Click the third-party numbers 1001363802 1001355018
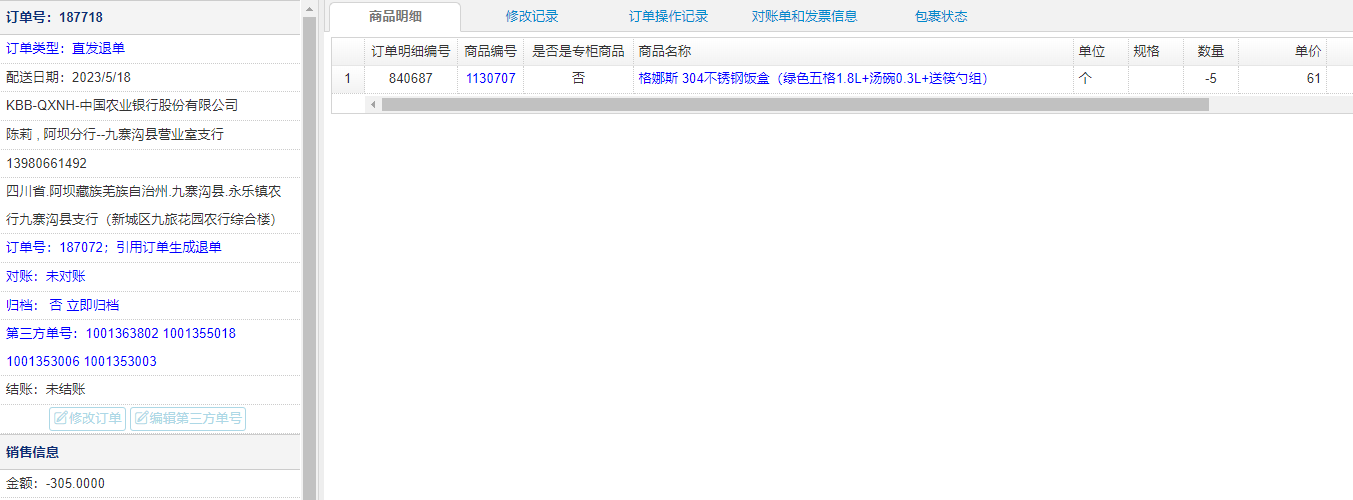1353x500 pixels. (x=121, y=333)
